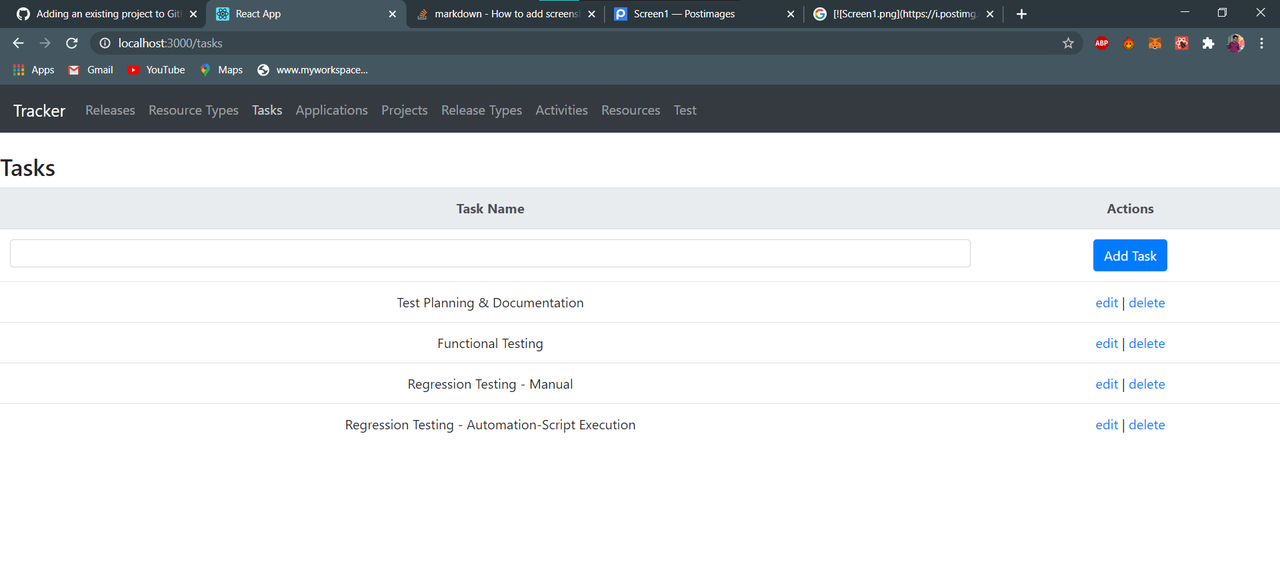
Task: Close the Google search Screen1.png tab
Action: click(x=990, y=14)
